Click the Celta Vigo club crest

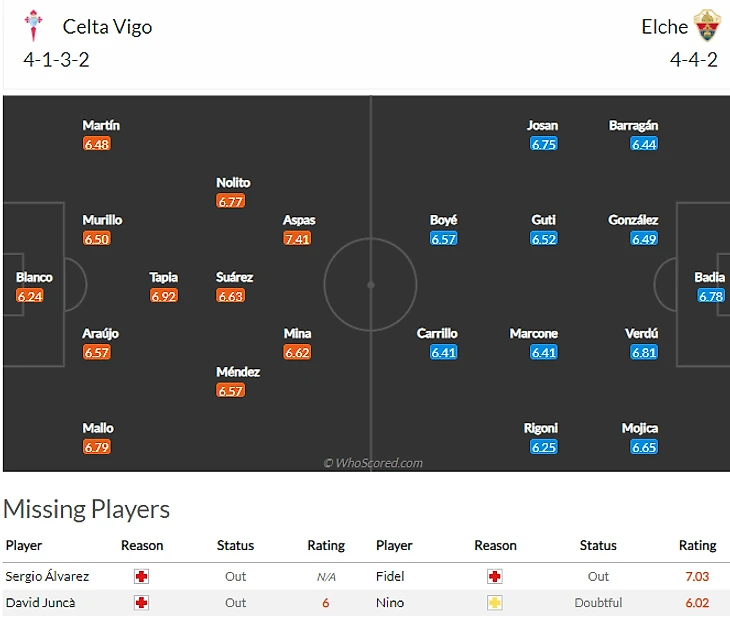pos(33,25)
